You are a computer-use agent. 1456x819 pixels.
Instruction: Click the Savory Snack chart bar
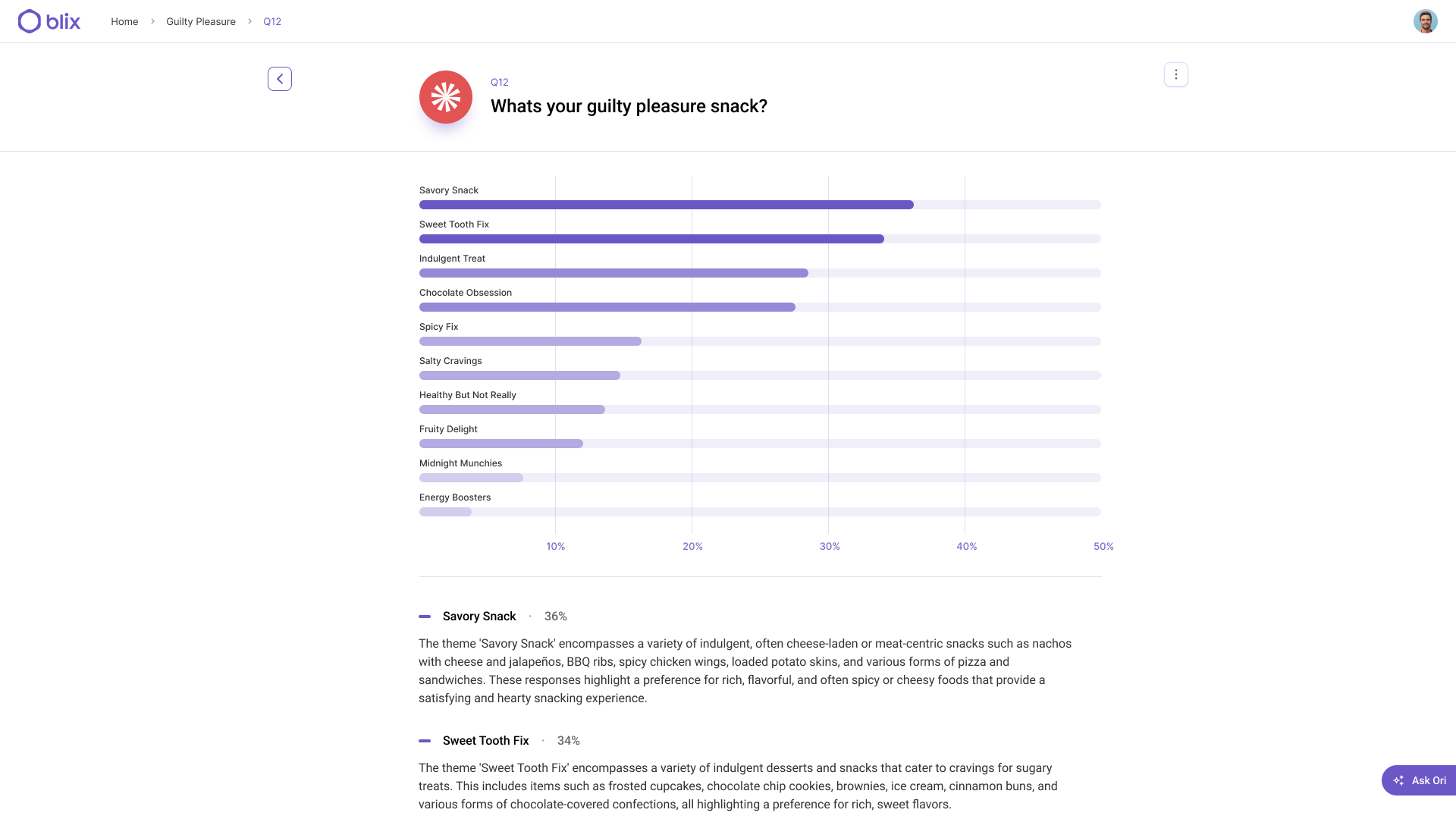pyautogui.click(x=666, y=205)
